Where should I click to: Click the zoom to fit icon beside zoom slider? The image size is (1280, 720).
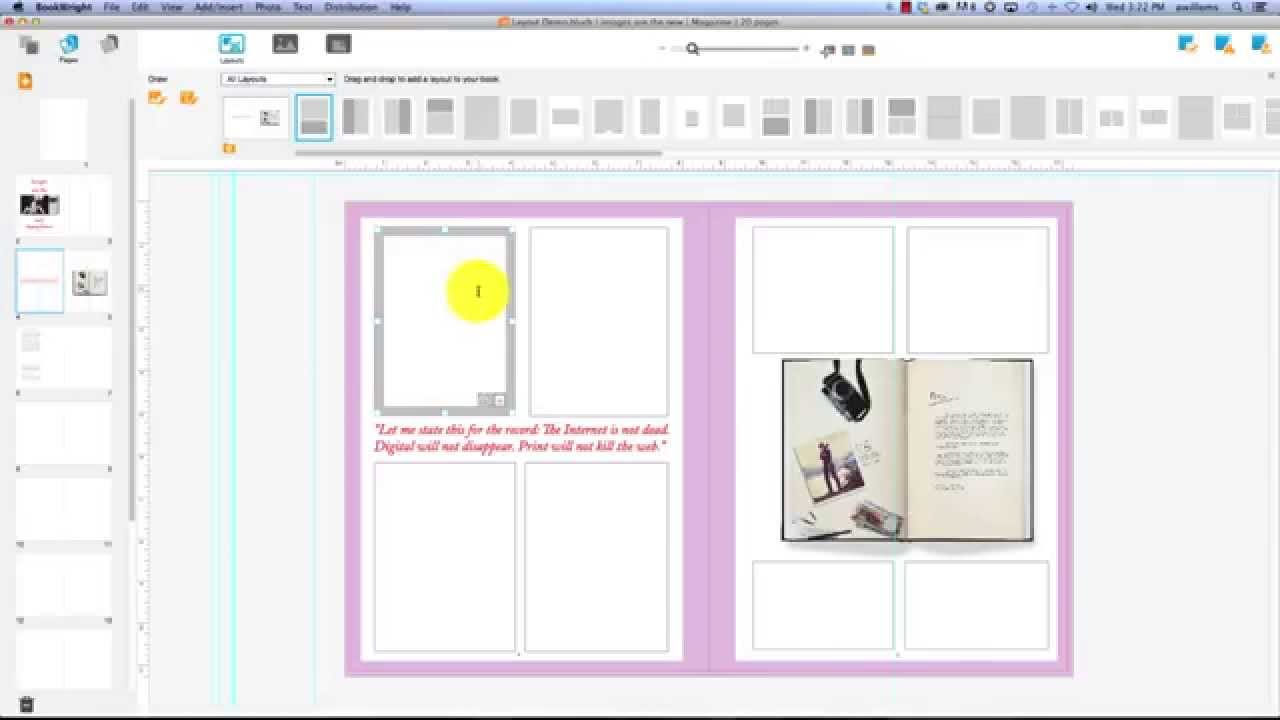coord(828,50)
